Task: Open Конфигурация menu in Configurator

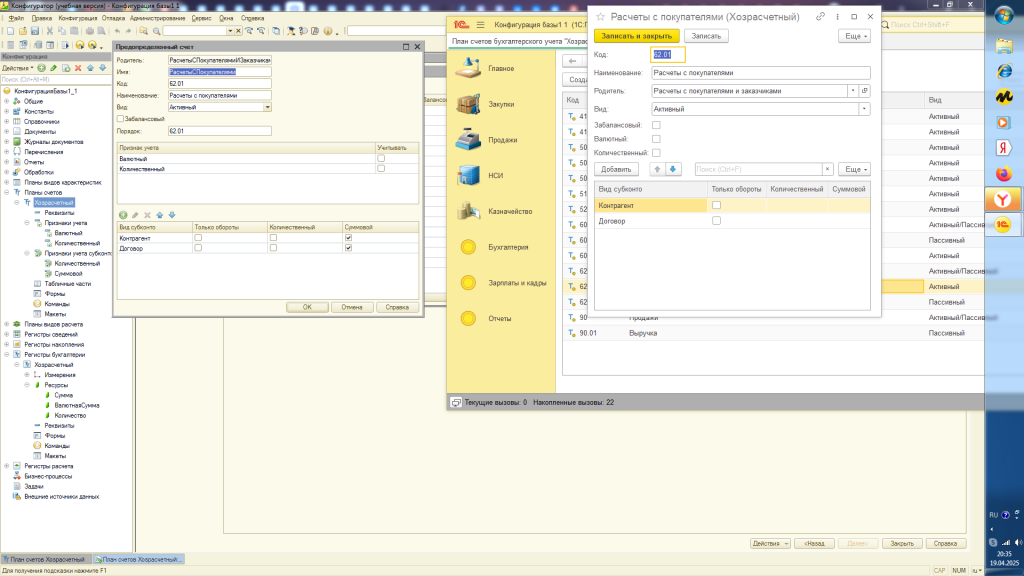Action: [x=77, y=18]
